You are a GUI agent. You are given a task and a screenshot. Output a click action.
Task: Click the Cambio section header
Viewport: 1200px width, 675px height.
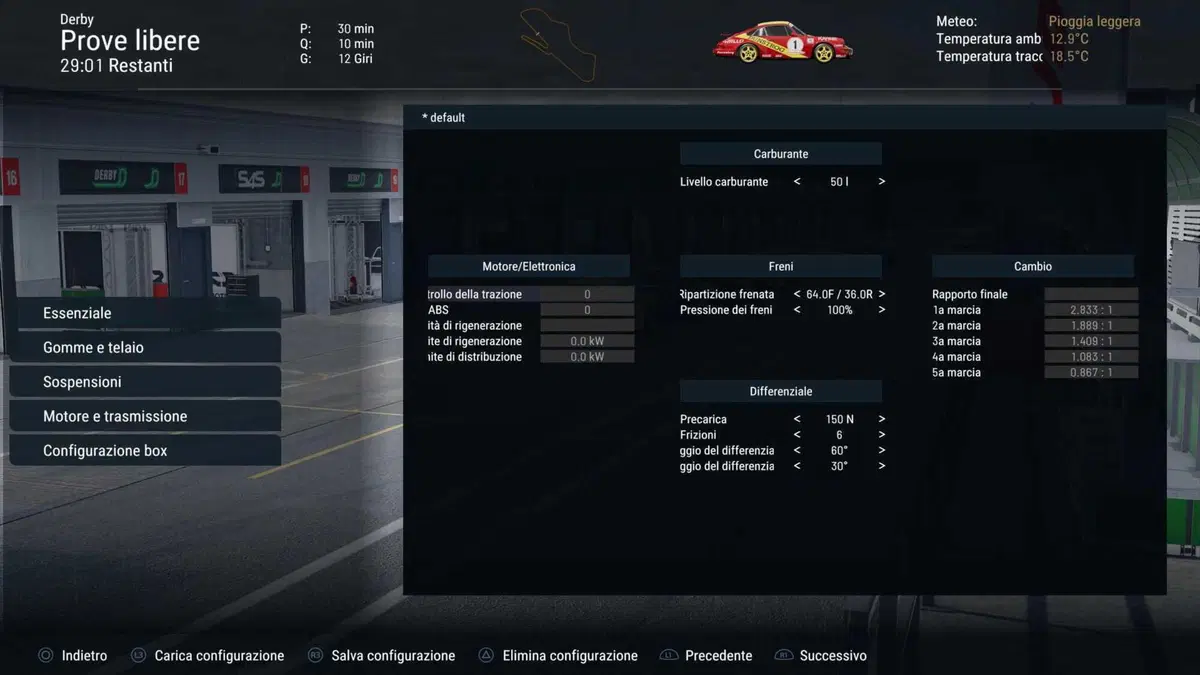tap(1033, 267)
